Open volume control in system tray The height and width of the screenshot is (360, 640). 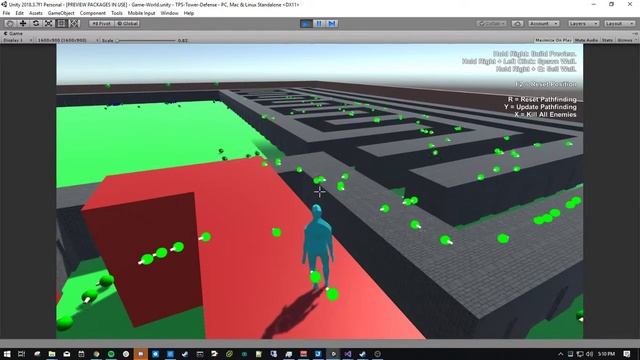pyautogui.click(x=589, y=354)
